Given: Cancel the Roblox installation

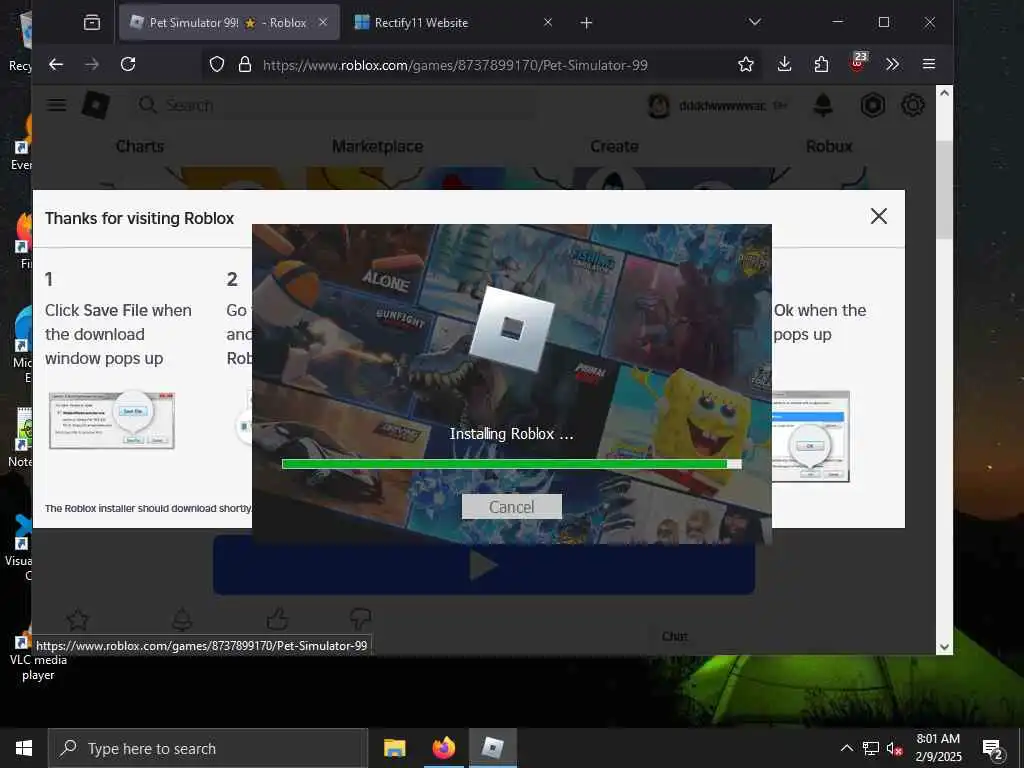Looking at the screenshot, I should [511, 507].
